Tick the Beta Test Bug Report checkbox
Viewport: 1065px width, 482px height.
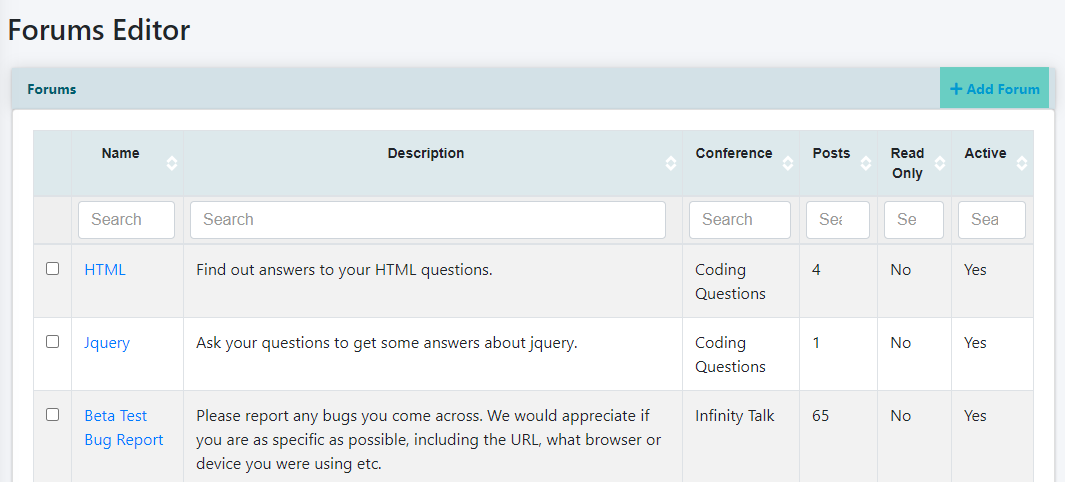pyautogui.click(x=53, y=415)
